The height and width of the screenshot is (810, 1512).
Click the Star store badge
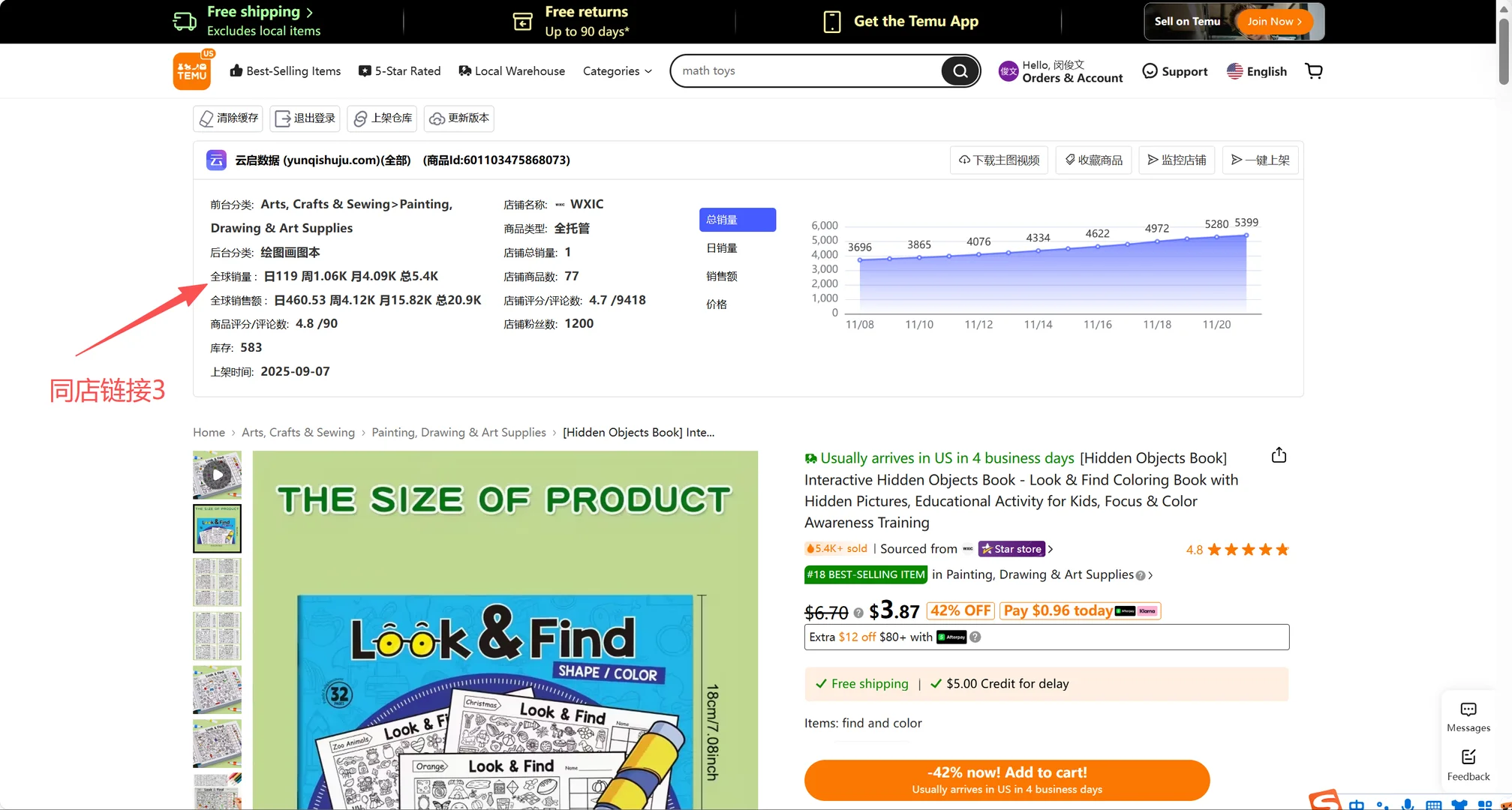1011,549
